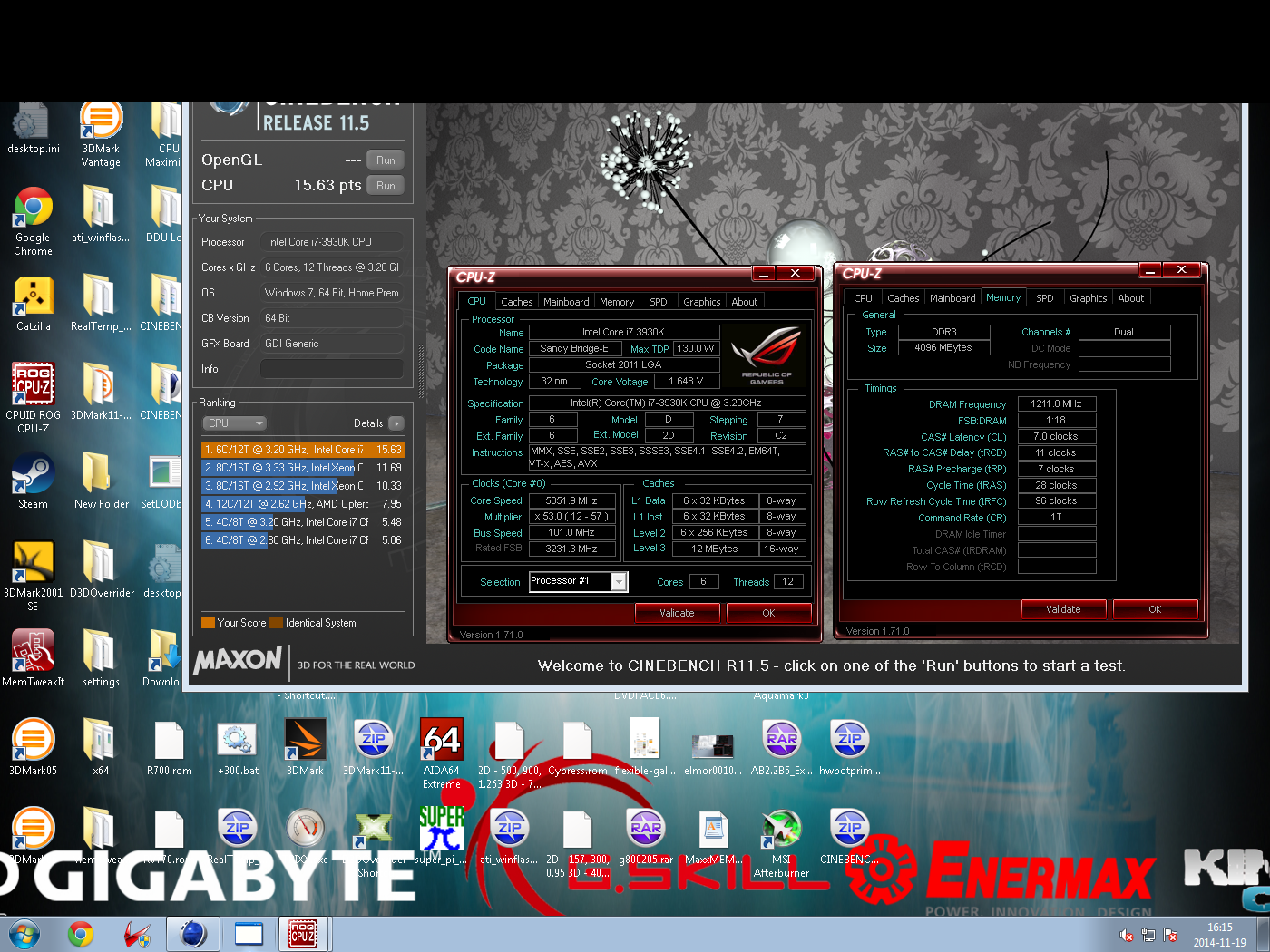Switch to CPU tab in right CPU-Z
The height and width of the screenshot is (952, 1270).
coord(864,298)
